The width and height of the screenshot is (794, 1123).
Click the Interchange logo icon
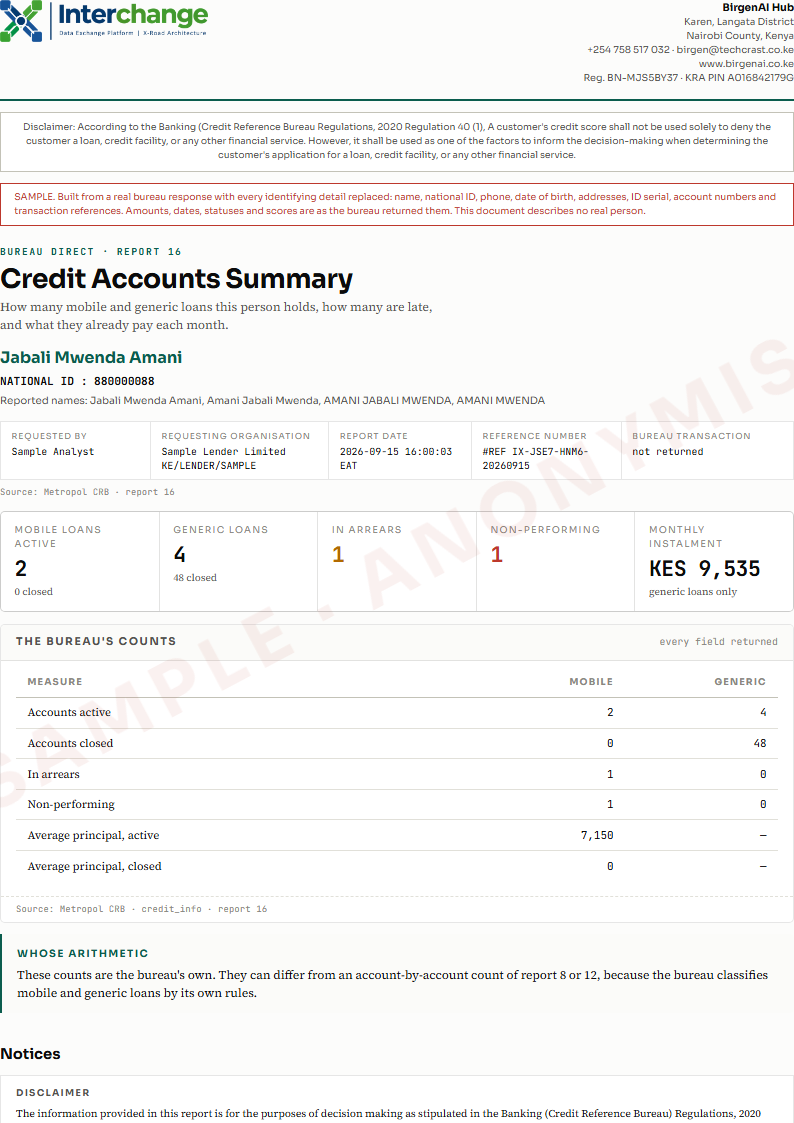pyautogui.click(x=21, y=21)
